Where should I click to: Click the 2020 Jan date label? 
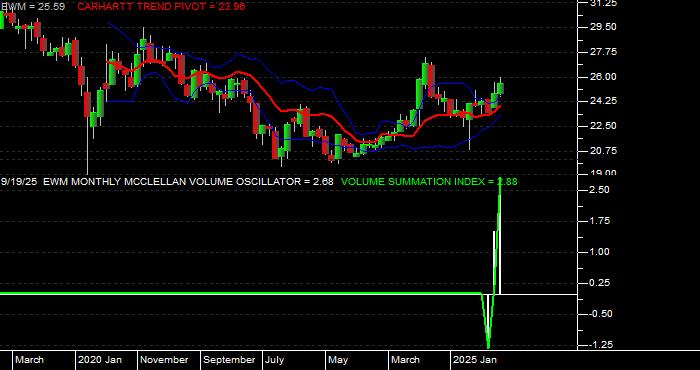tap(100, 360)
